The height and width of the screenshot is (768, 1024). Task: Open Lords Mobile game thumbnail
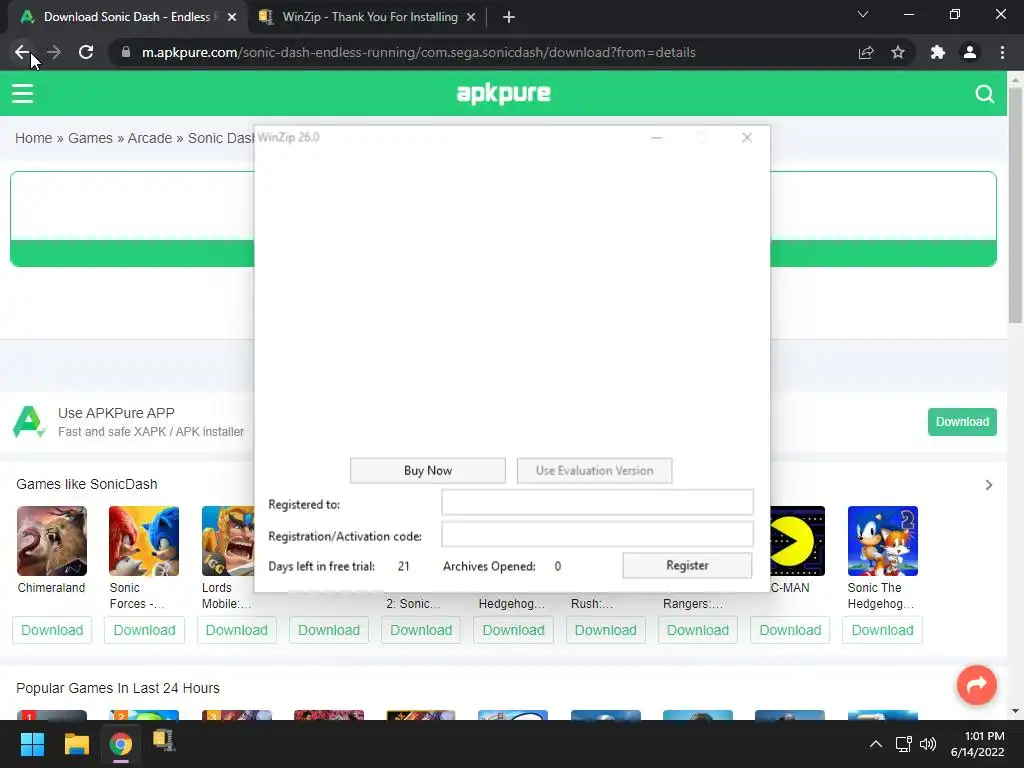coord(228,541)
